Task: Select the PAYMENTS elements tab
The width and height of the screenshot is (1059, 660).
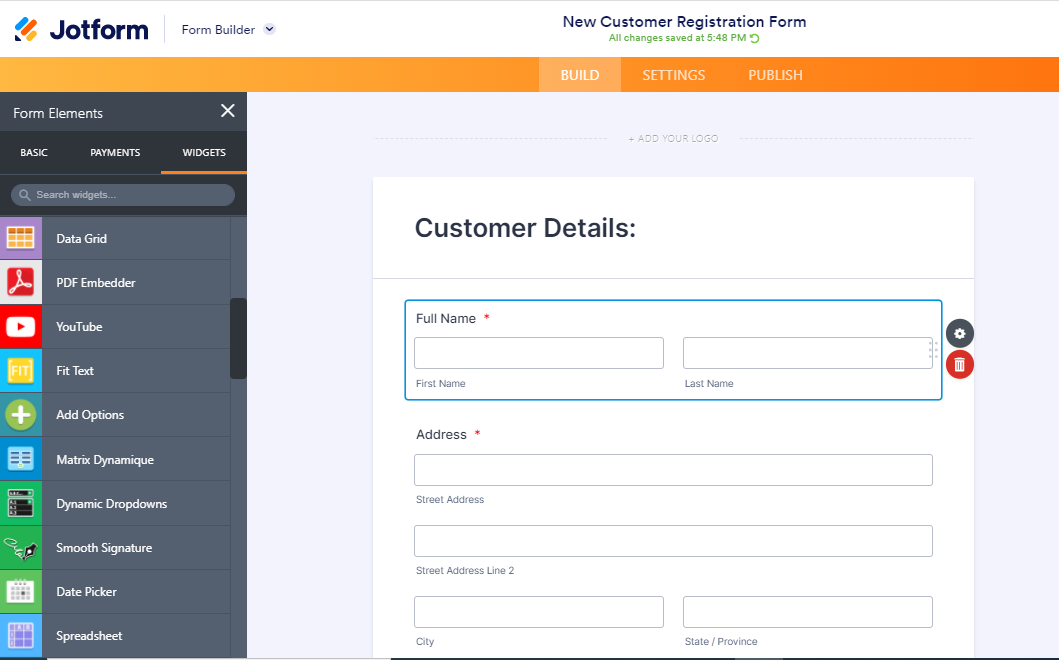Action: click(115, 153)
